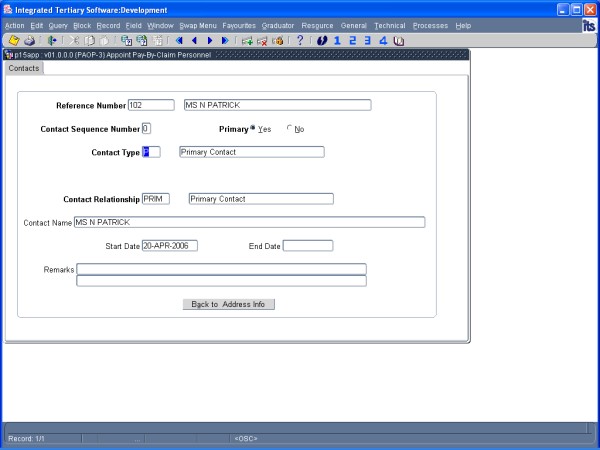Click the <OSC> status bar indicator
The width and height of the screenshot is (600, 450).
(x=246, y=439)
